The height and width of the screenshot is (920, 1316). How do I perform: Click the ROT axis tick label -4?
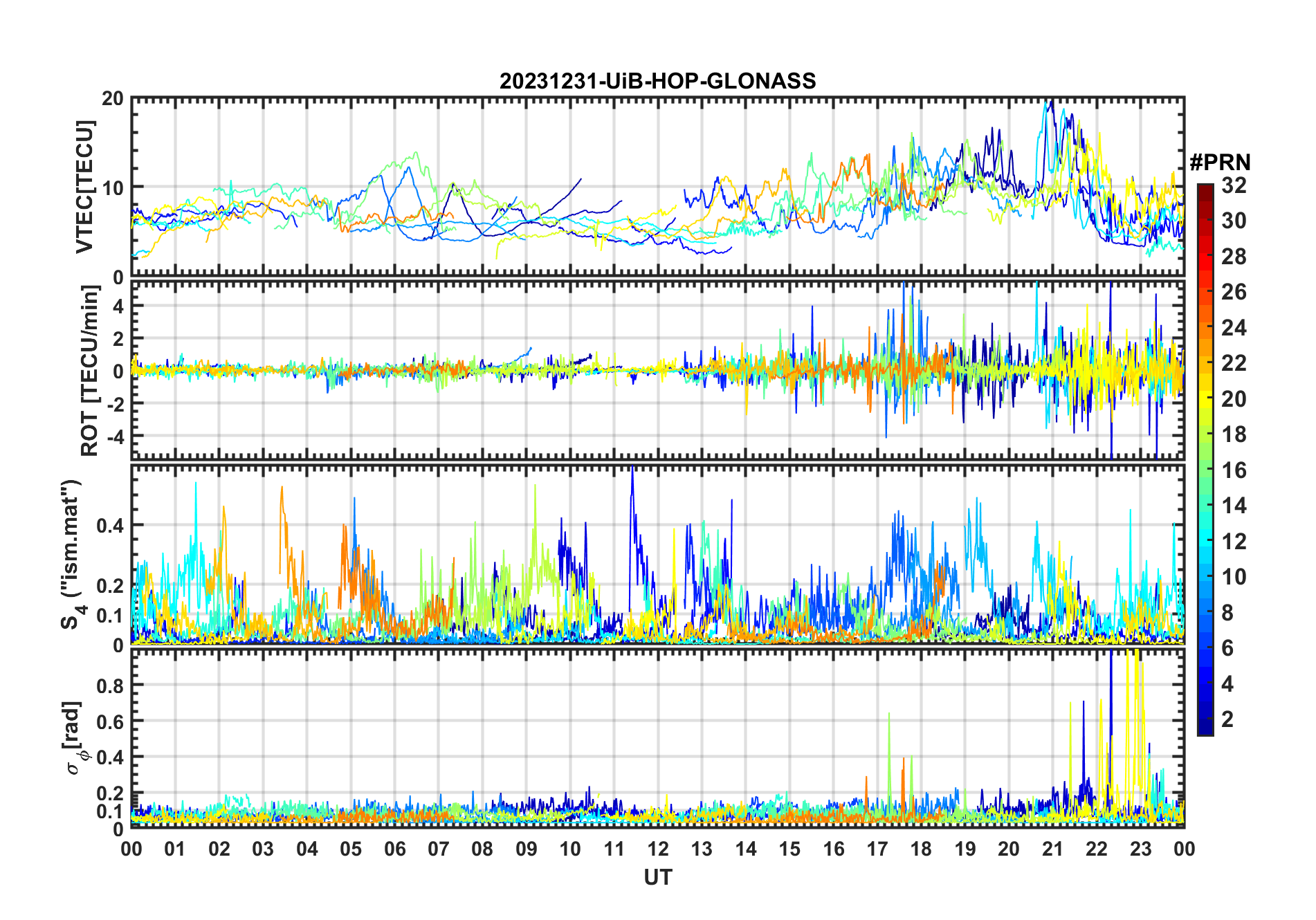click(x=116, y=437)
